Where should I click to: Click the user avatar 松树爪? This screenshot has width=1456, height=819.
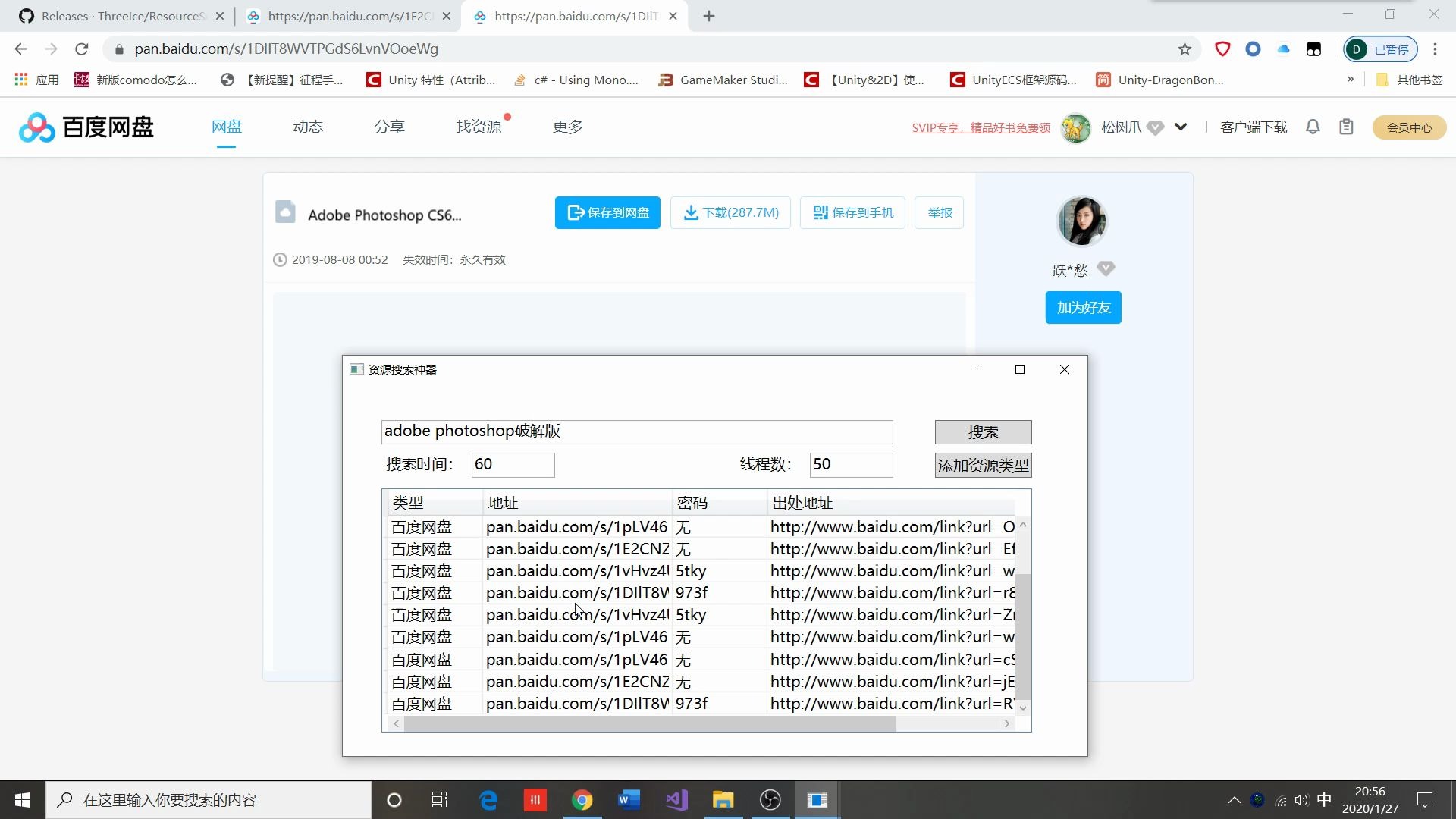pos(1075,127)
